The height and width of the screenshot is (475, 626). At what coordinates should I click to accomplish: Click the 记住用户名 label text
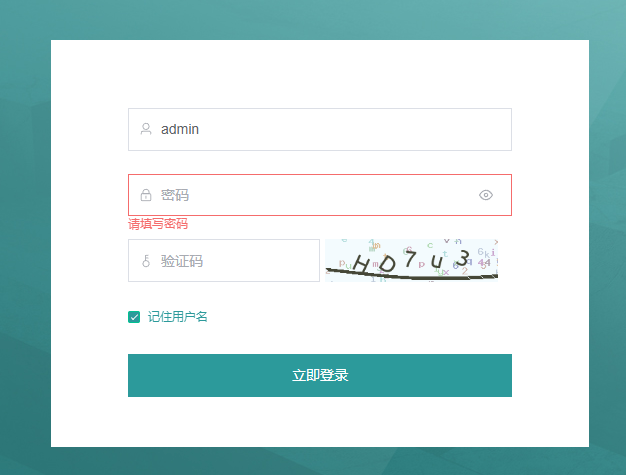coord(177,317)
